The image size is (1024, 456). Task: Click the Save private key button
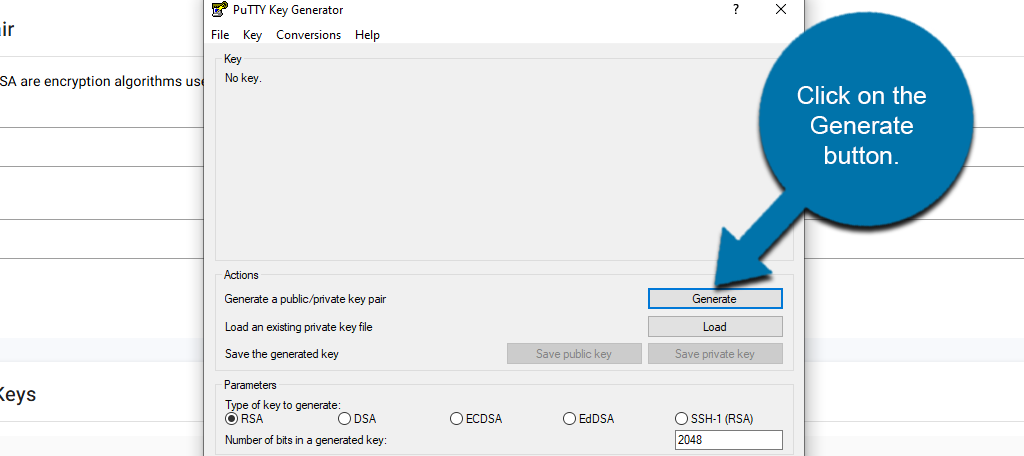[714, 354]
